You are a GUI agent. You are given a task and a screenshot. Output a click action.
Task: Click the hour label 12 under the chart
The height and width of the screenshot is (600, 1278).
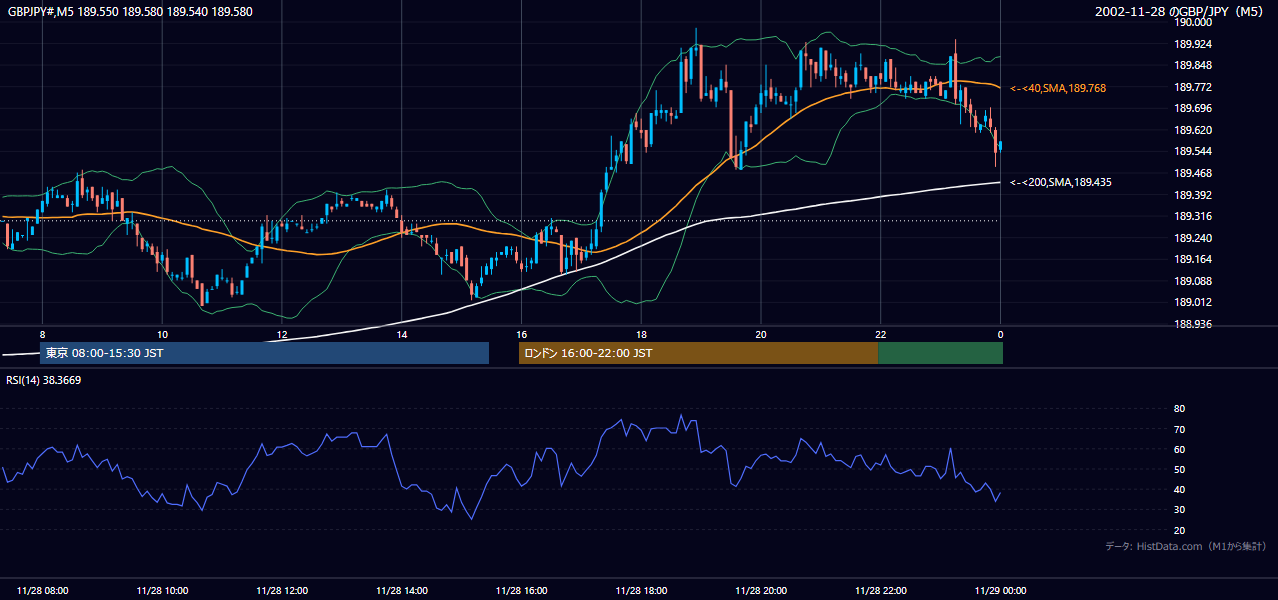pos(282,334)
